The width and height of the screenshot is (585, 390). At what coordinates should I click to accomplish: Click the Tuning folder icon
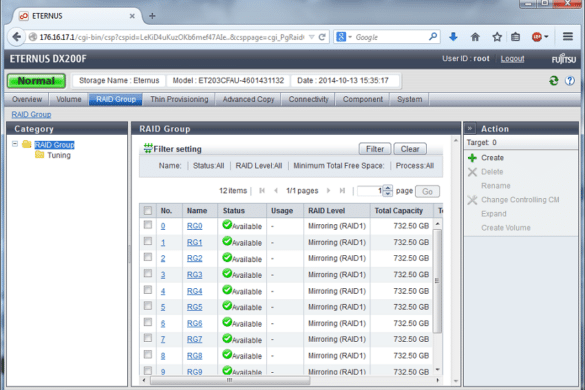pos(40,155)
